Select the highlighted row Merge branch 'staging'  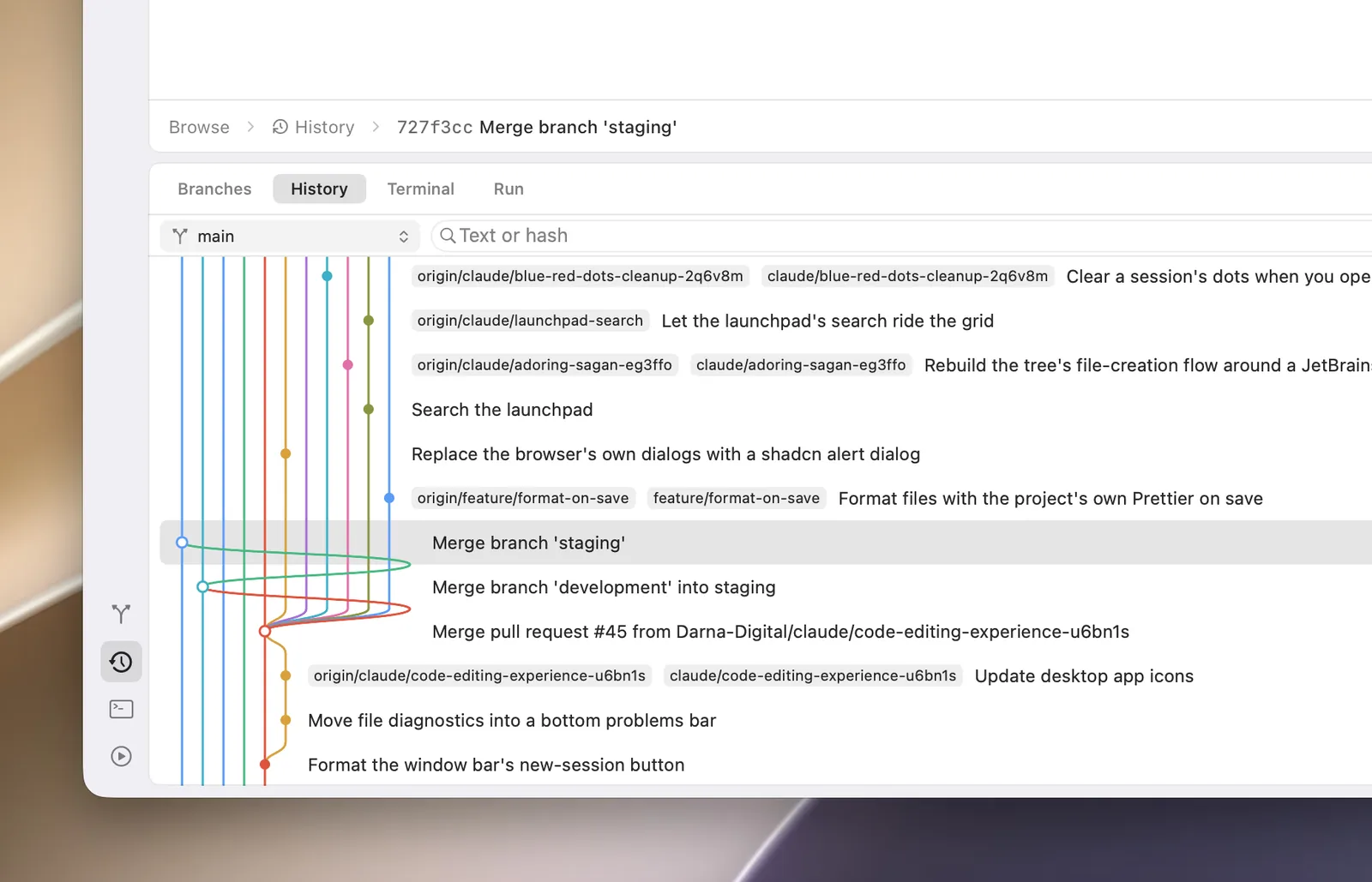pyautogui.click(x=766, y=543)
